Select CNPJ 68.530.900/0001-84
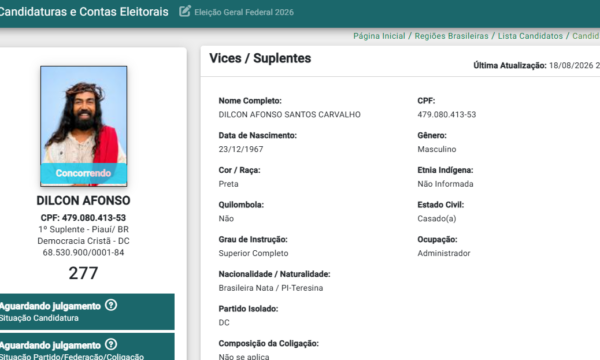 [83, 252]
